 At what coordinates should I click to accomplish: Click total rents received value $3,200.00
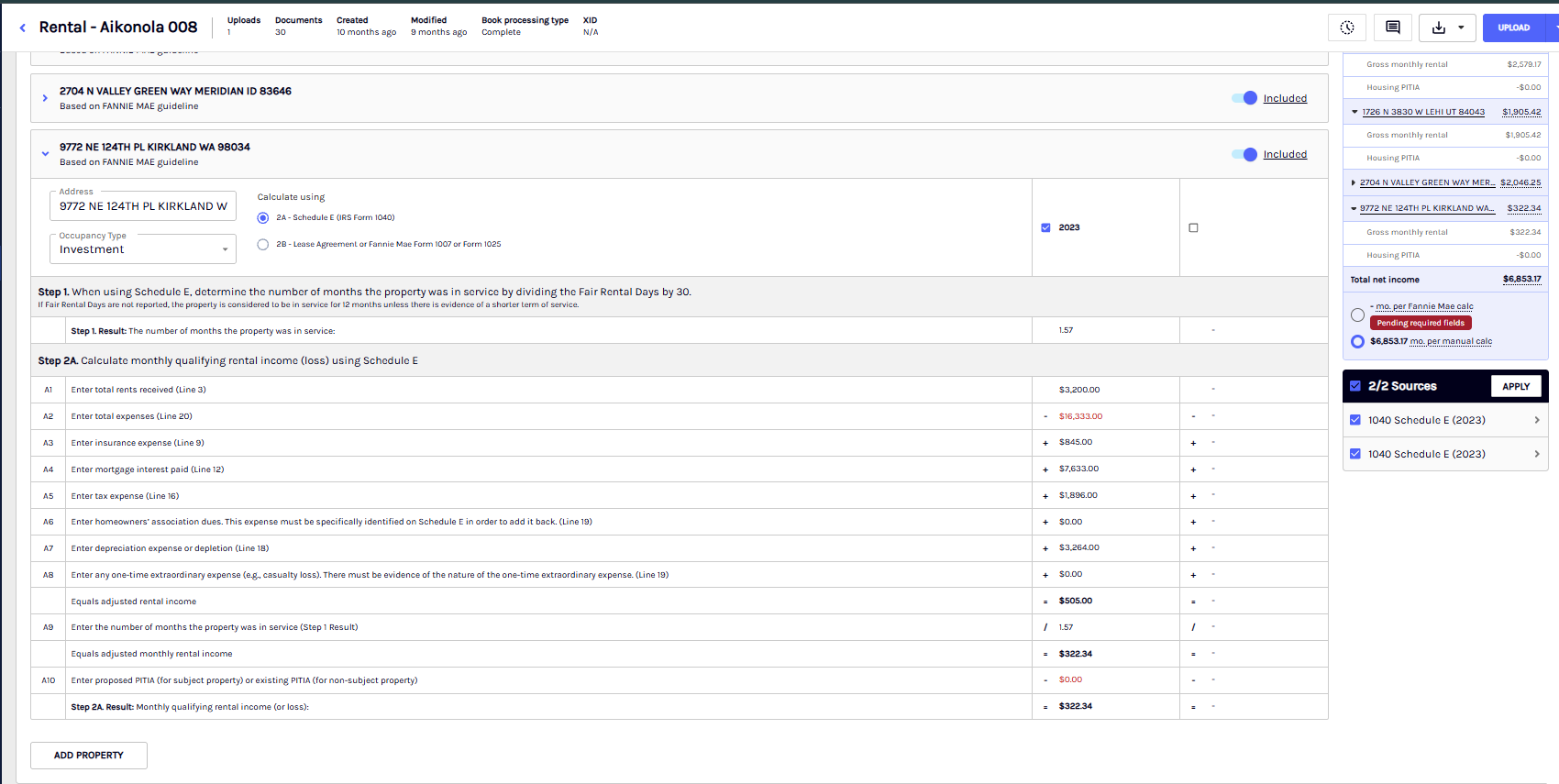(1079, 390)
